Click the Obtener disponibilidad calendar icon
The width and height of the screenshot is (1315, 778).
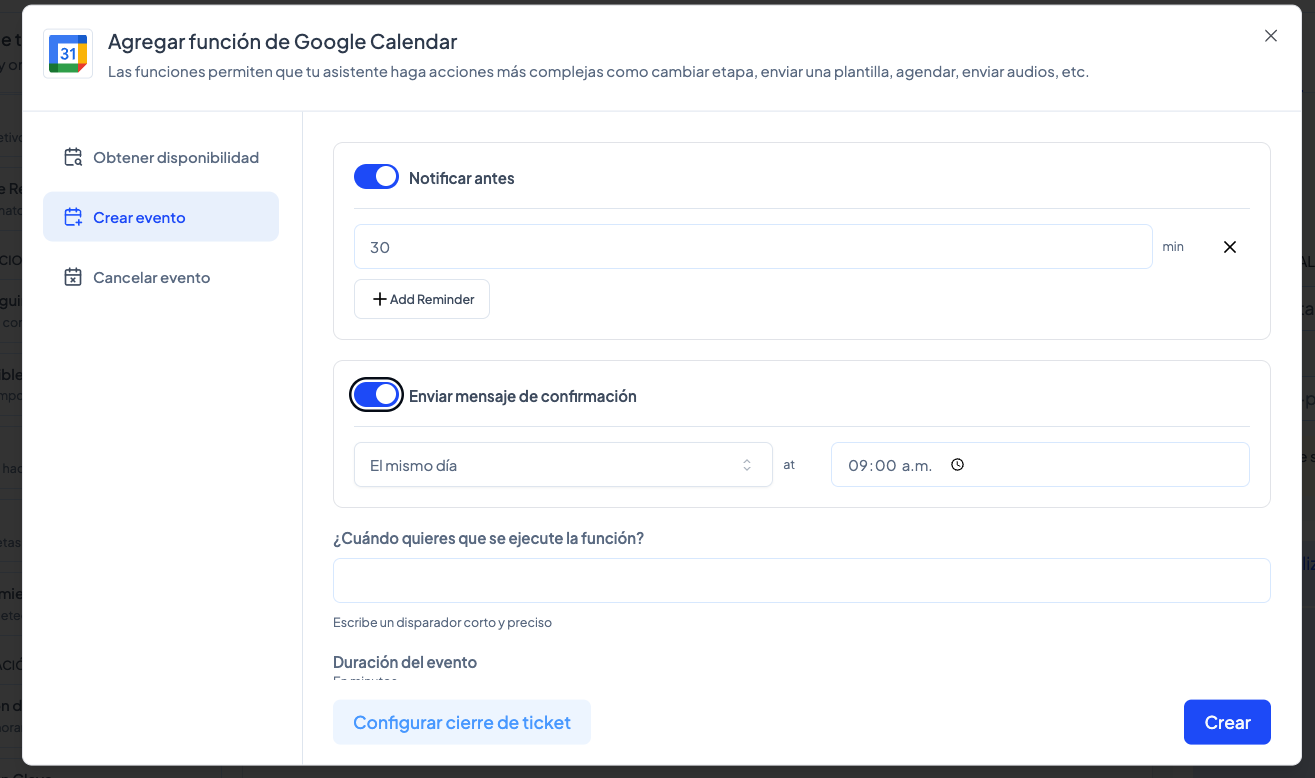coord(73,157)
